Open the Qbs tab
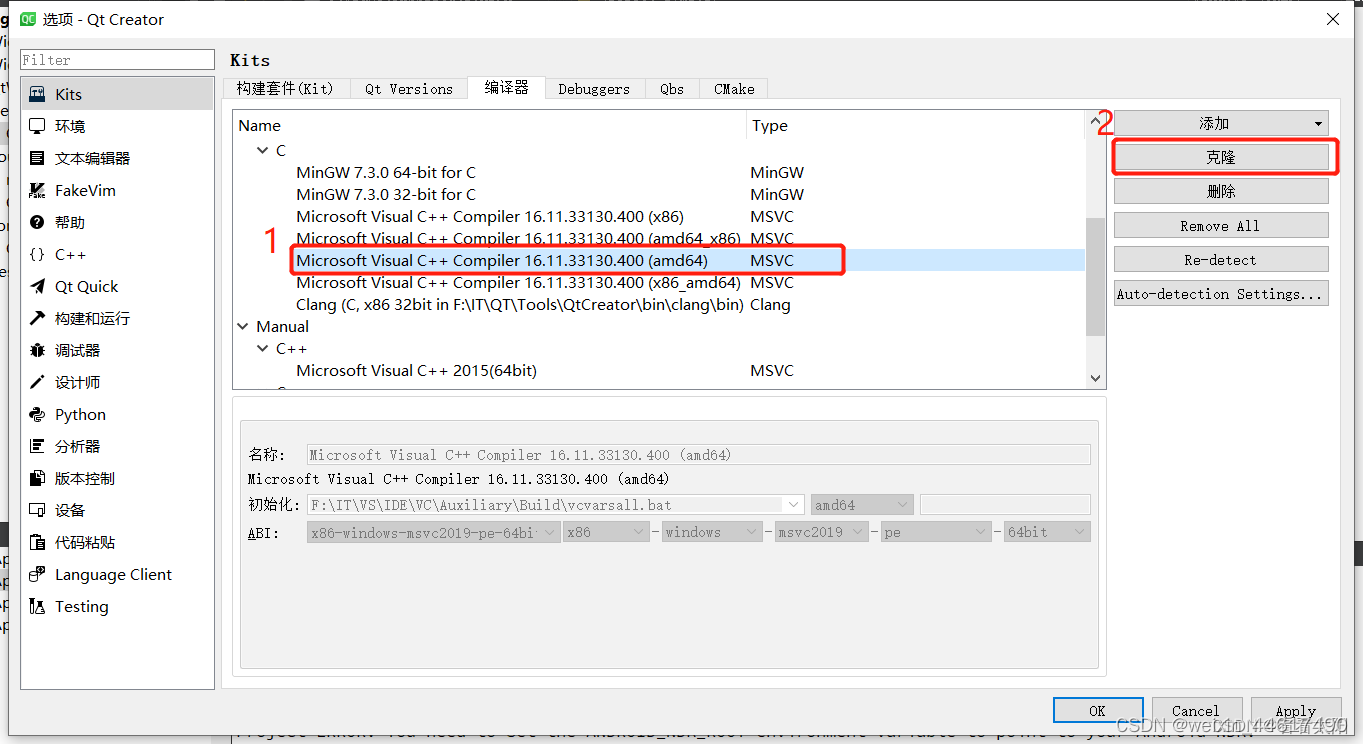Image resolution: width=1363 pixels, height=744 pixels. click(672, 88)
